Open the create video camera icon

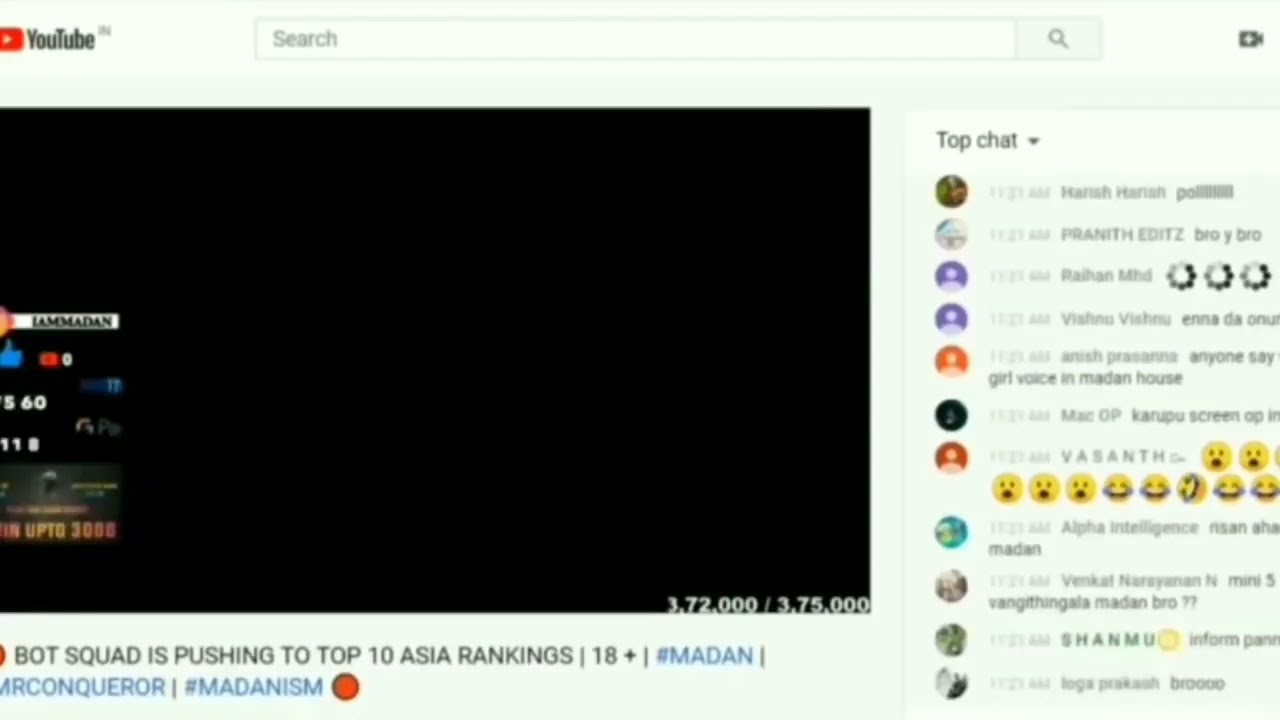tap(1250, 39)
